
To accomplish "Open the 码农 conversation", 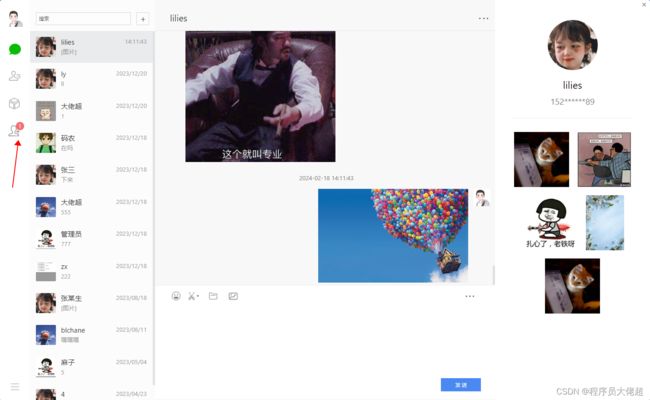I will click(92, 143).
